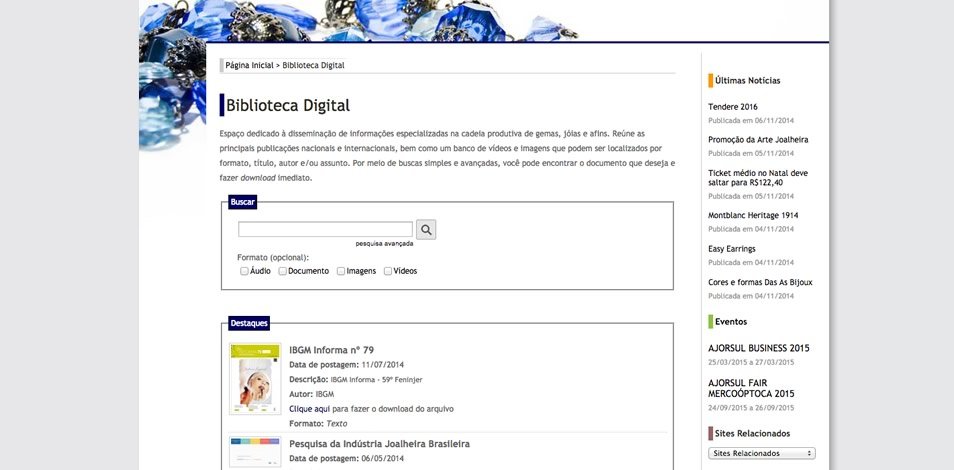Open Promoção da Arte Joalheira news
Image resolution: width=954 pixels, height=470 pixels.
[758, 139]
